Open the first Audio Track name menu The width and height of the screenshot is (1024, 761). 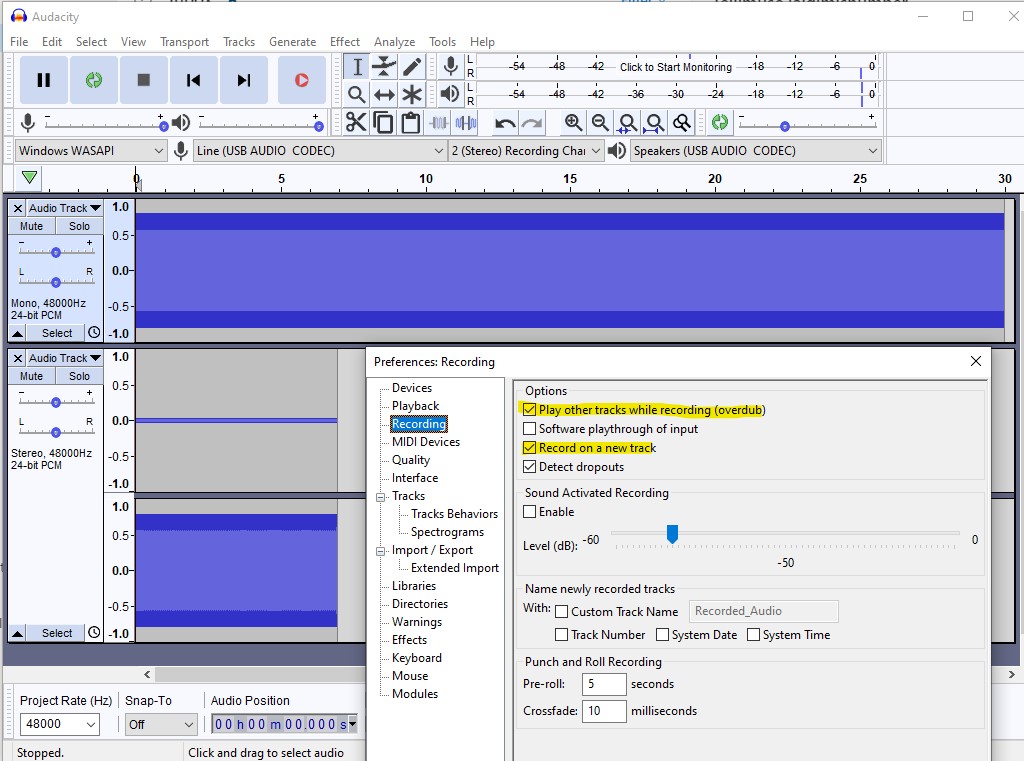pyautogui.click(x=65, y=208)
